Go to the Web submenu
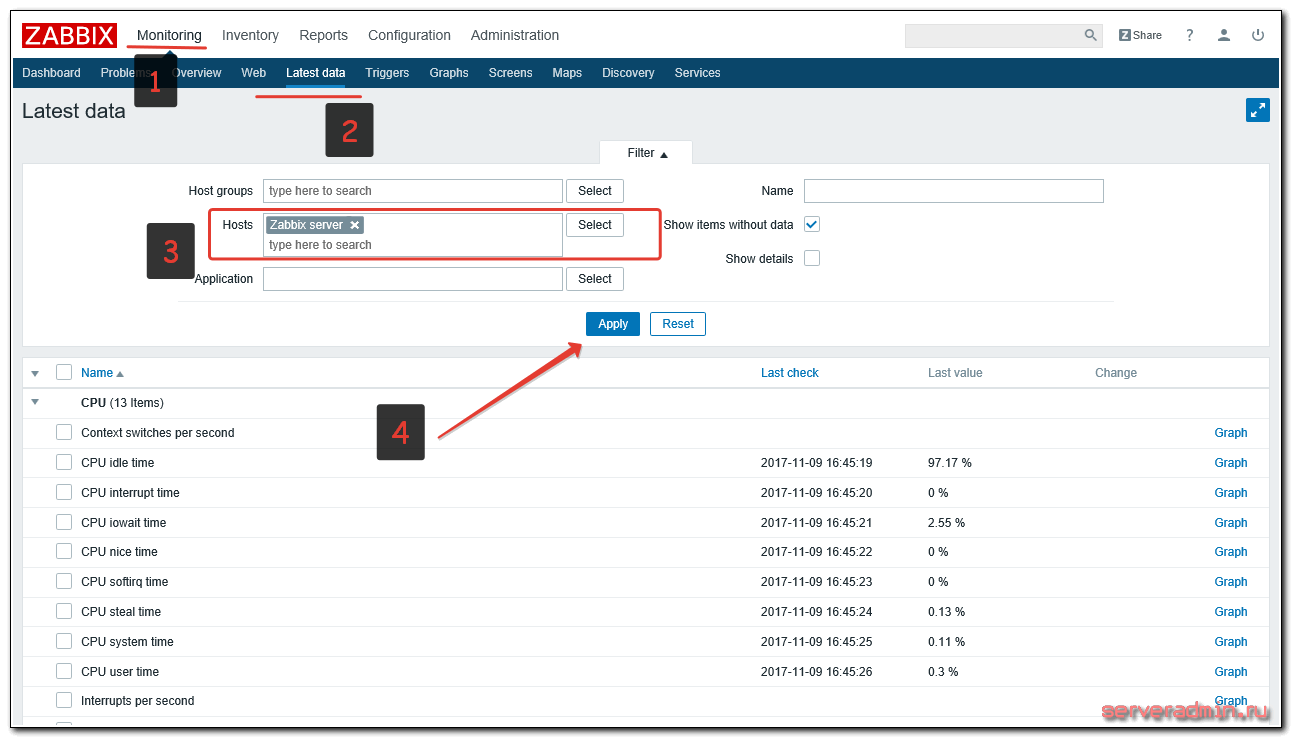1293x739 pixels. pos(254,73)
